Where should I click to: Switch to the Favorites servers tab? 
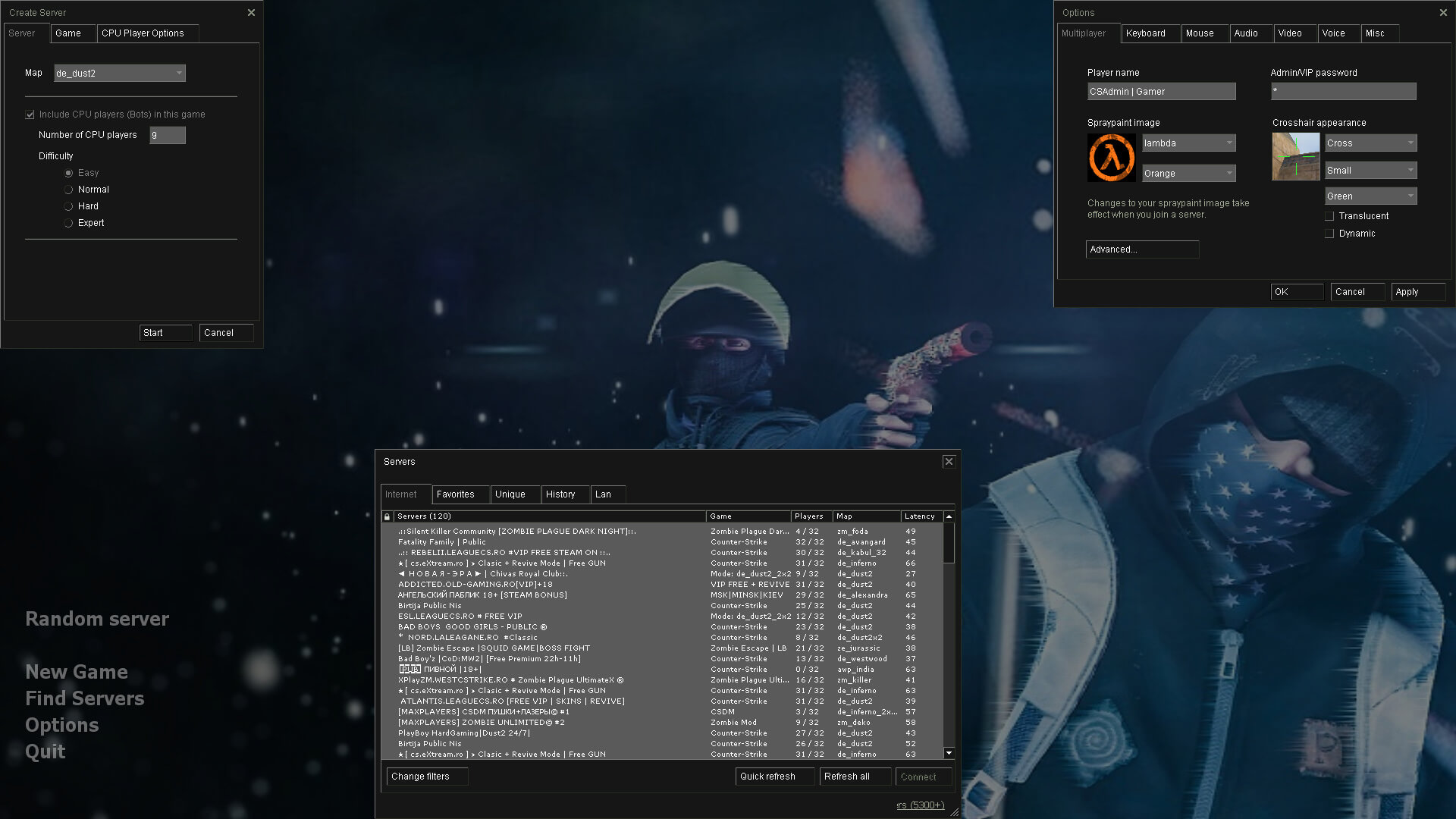455,494
